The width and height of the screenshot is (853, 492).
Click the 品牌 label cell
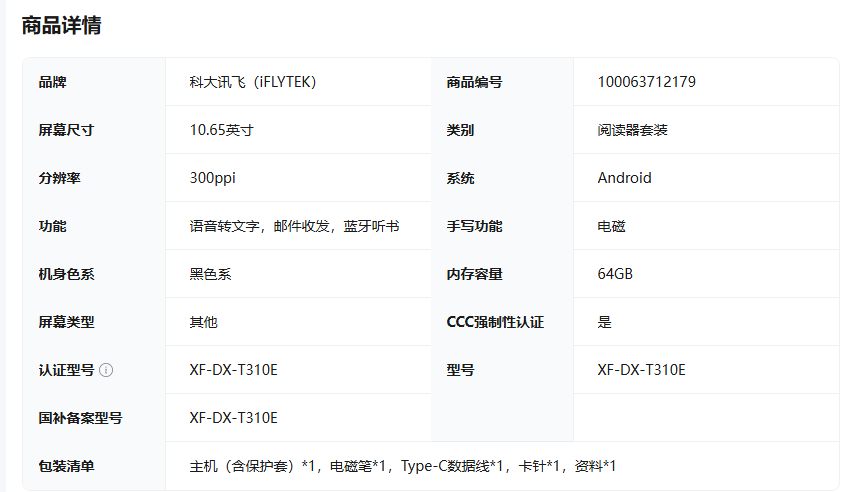pyautogui.click(x=94, y=82)
